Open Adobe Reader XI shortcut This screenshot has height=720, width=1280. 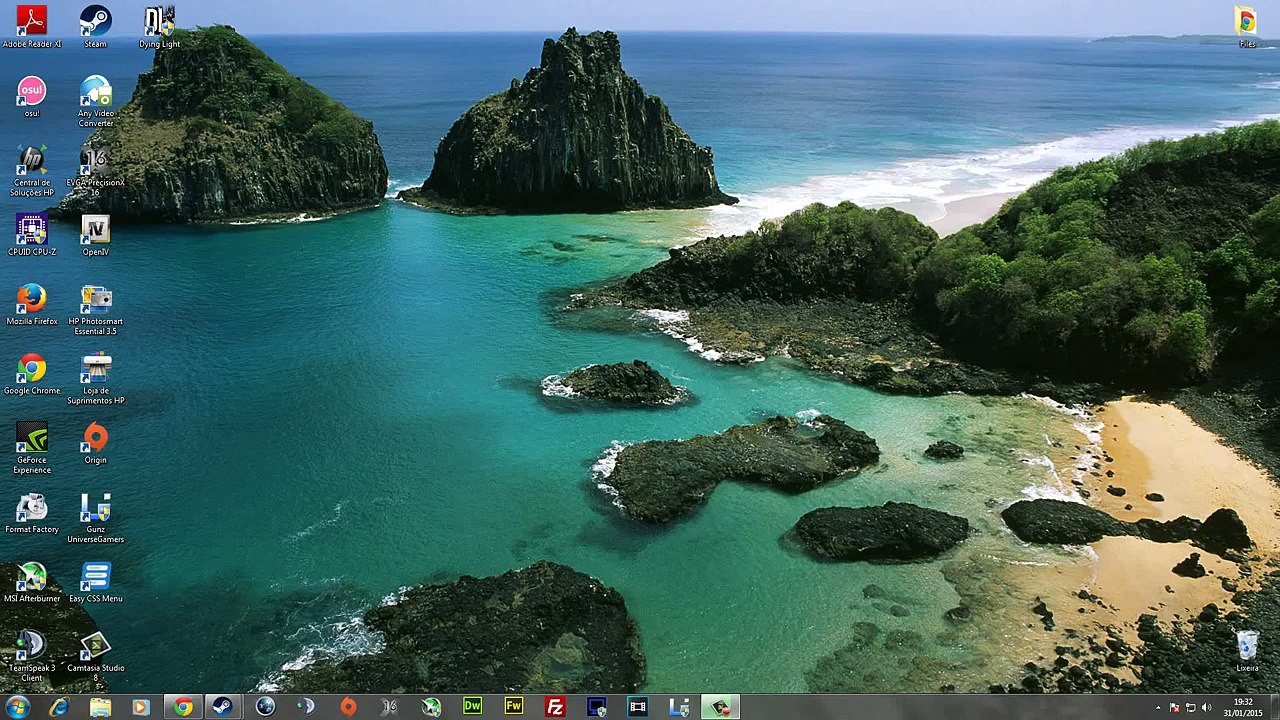coord(31,22)
